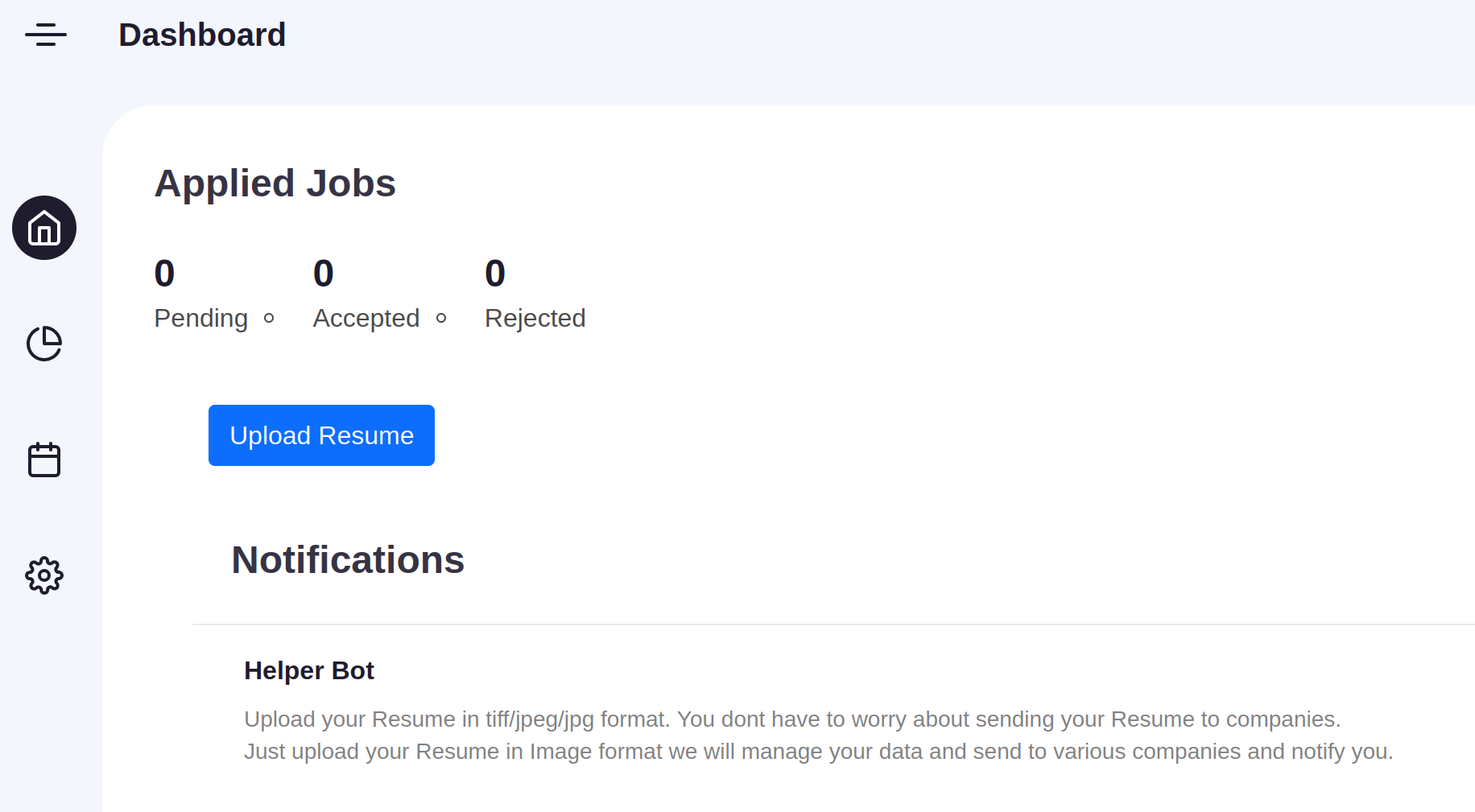Screen dimensions: 1475x812
Task: Click the message line starting 'Upload your Resume'
Action: tap(792, 719)
